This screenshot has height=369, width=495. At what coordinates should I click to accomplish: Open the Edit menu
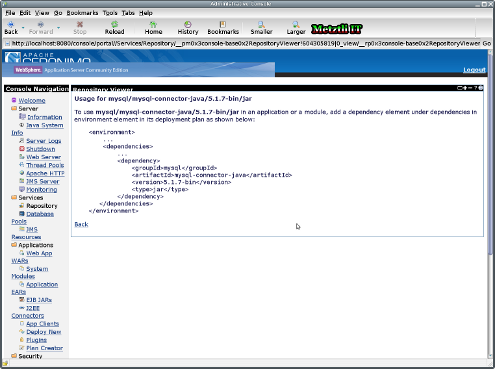(25, 13)
